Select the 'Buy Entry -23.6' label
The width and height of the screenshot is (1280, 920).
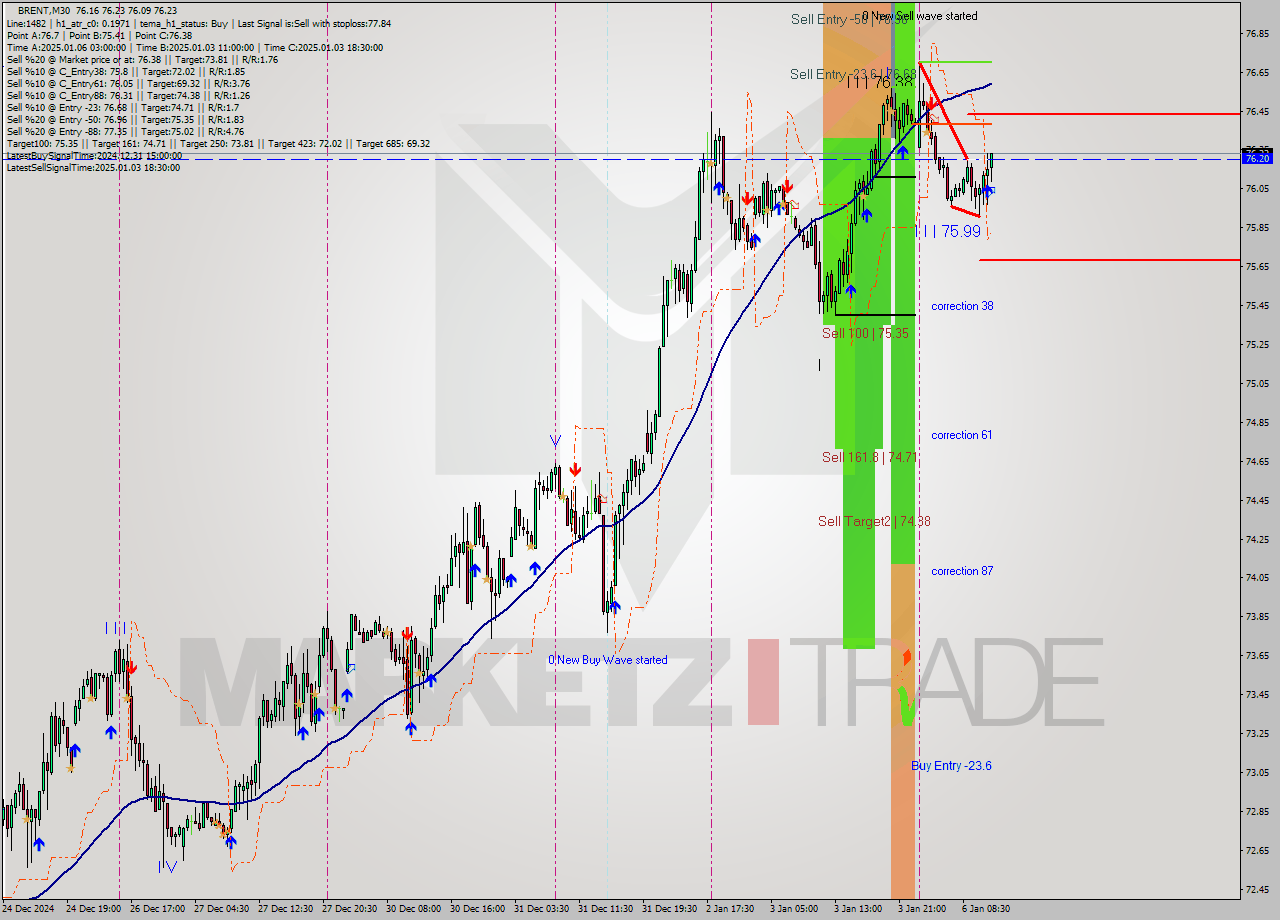point(951,766)
